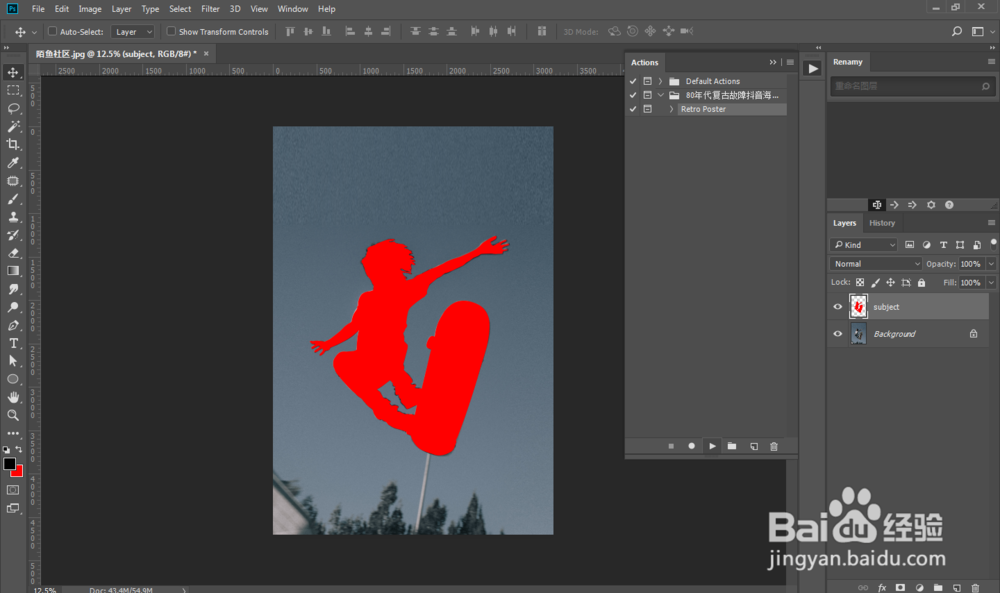Enable the Auto-Select checkbox

pos(52,31)
